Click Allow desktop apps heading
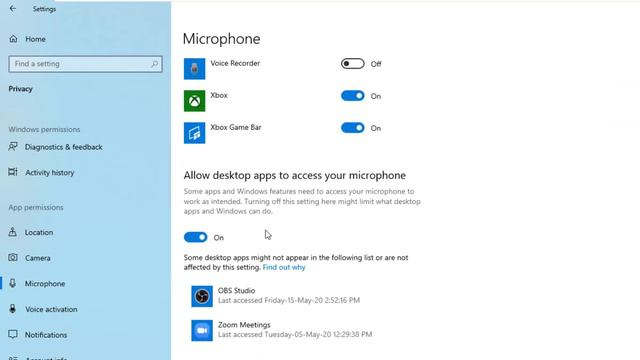Viewport: 640px width, 360px height. click(x=294, y=176)
